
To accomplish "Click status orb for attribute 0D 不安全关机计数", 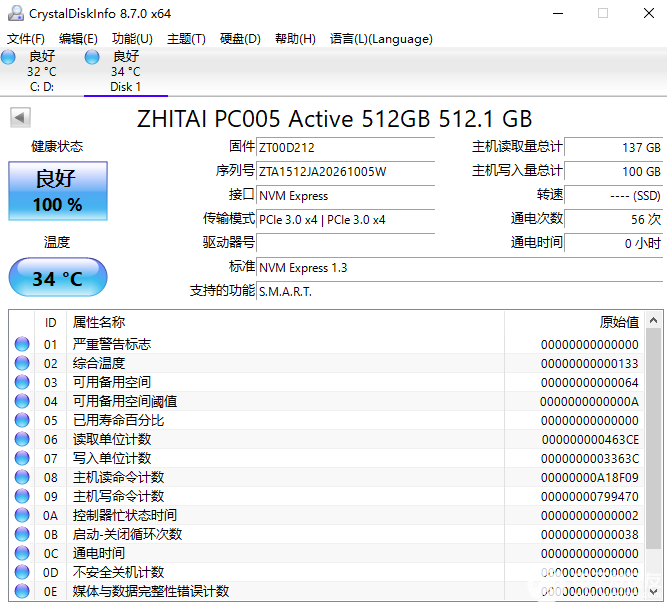I will pyautogui.click(x=22, y=572).
